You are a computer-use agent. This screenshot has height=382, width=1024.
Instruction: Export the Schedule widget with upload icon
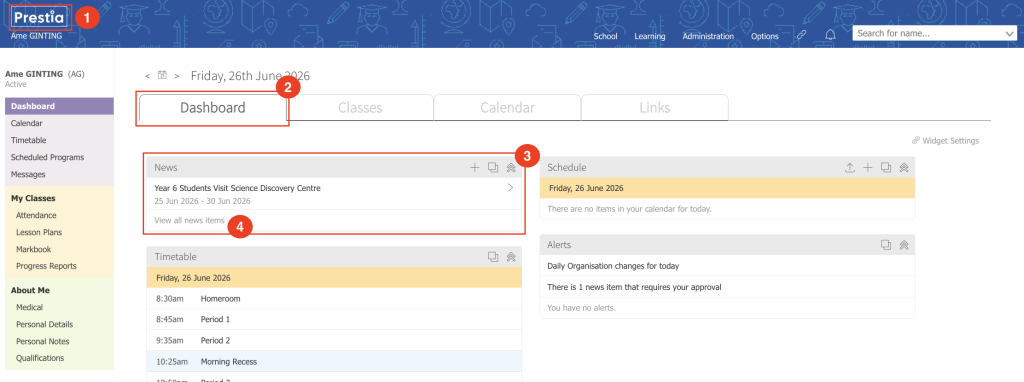[x=850, y=168]
